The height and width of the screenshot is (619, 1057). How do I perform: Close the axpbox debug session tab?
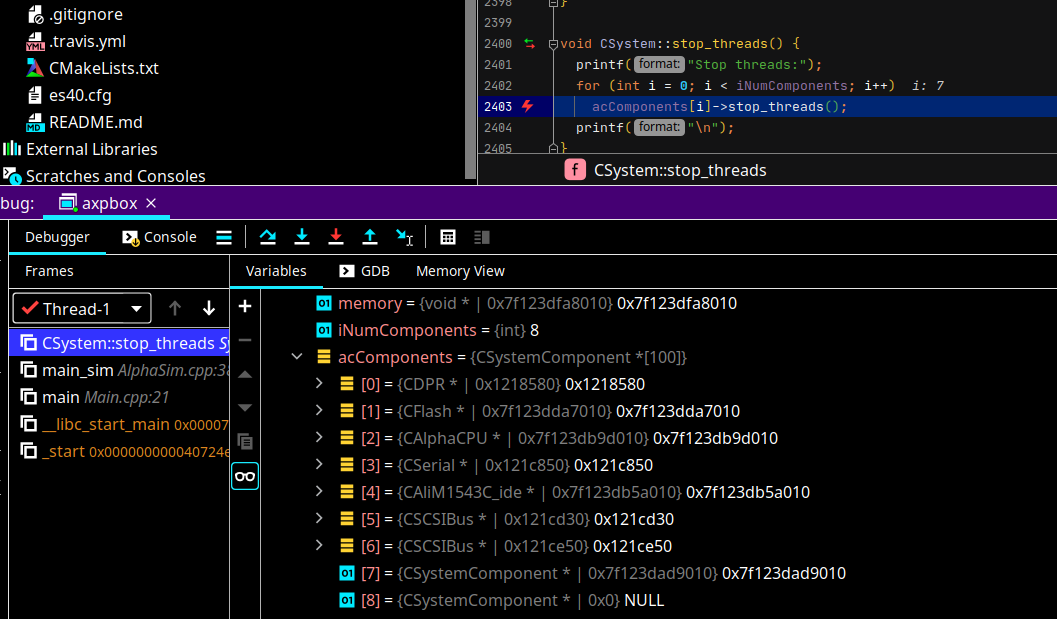pyautogui.click(x=151, y=203)
